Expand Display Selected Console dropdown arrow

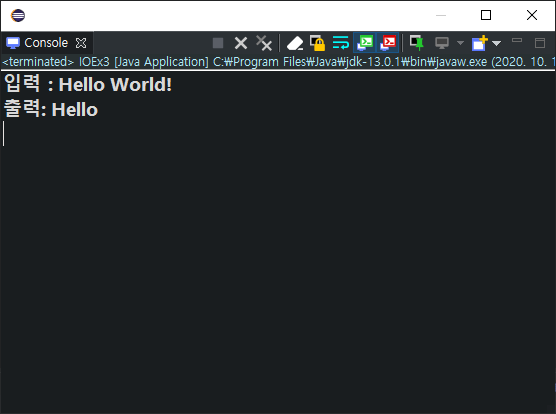460,43
